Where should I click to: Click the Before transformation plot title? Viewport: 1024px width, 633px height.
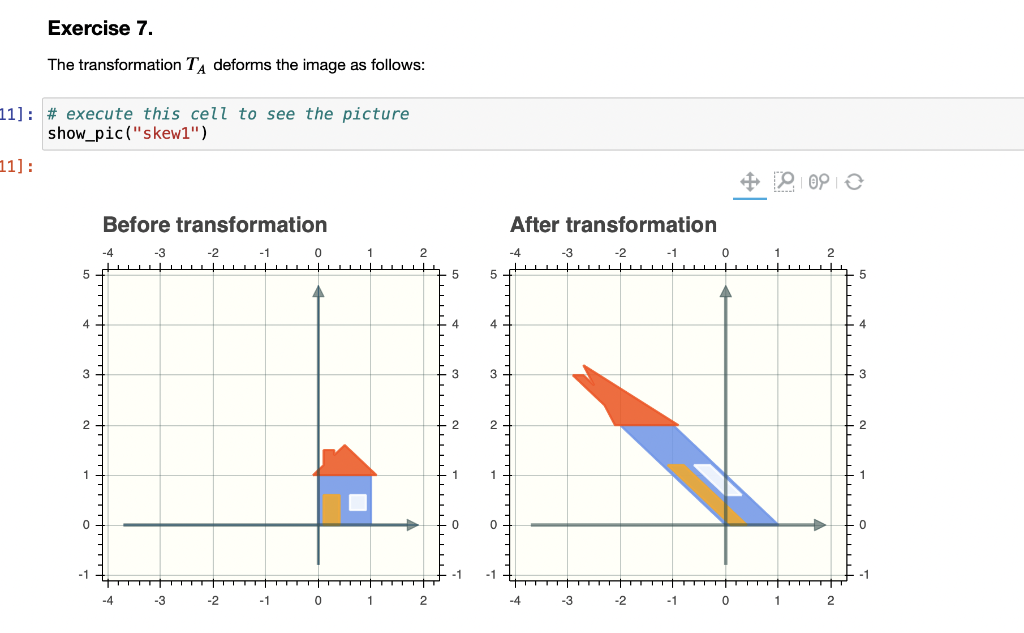tap(213, 225)
